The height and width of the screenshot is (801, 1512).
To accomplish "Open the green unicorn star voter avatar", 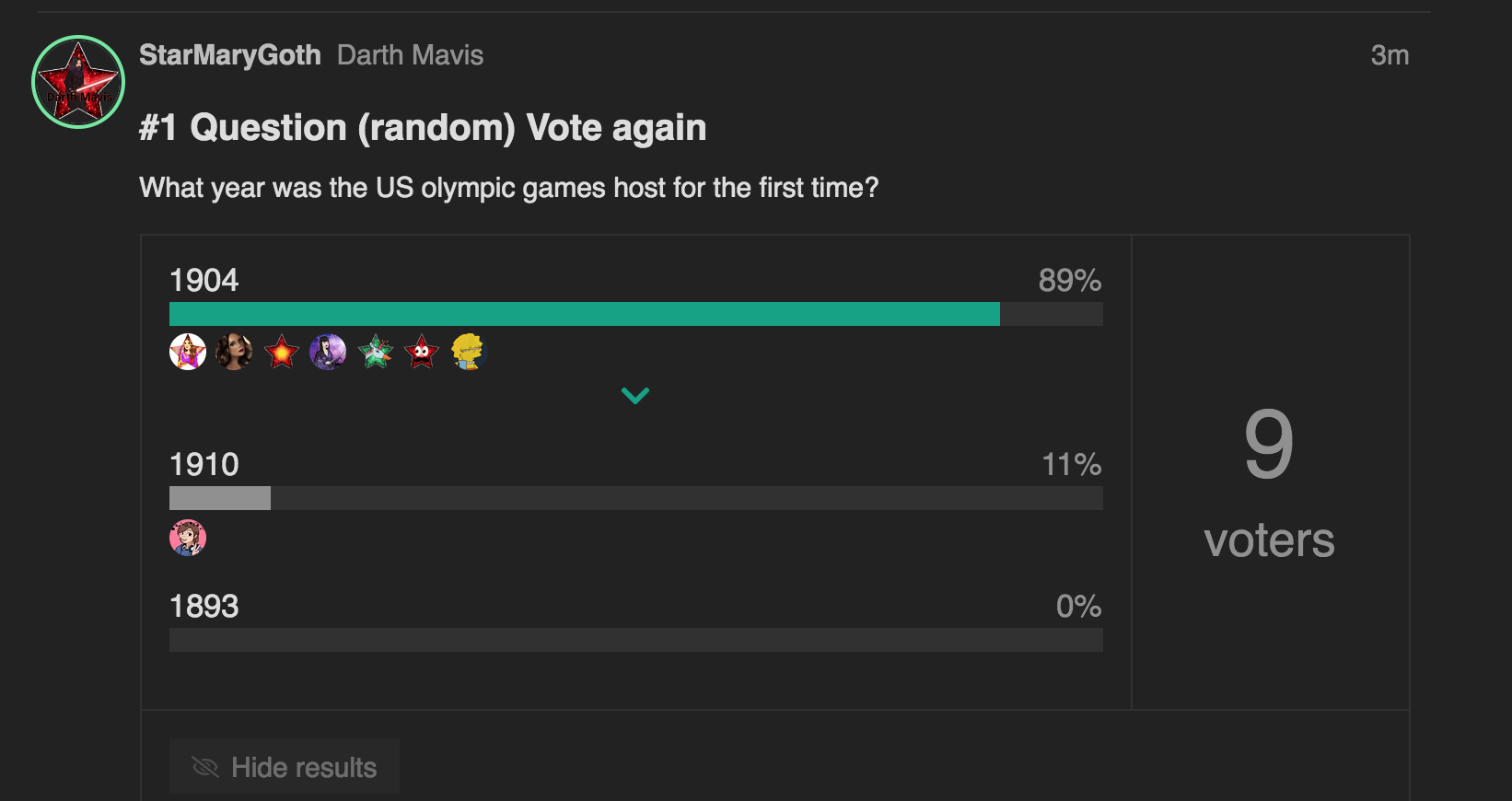I will (376, 352).
